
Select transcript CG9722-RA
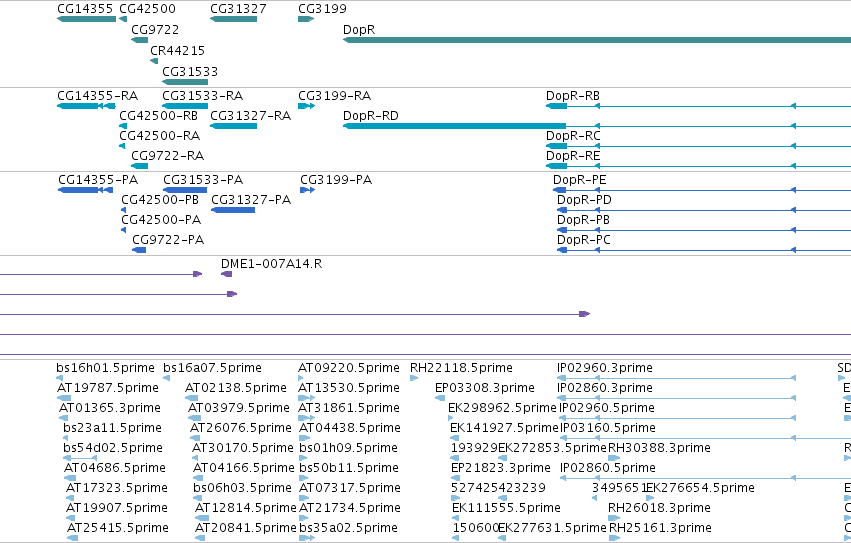coord(139,166)
